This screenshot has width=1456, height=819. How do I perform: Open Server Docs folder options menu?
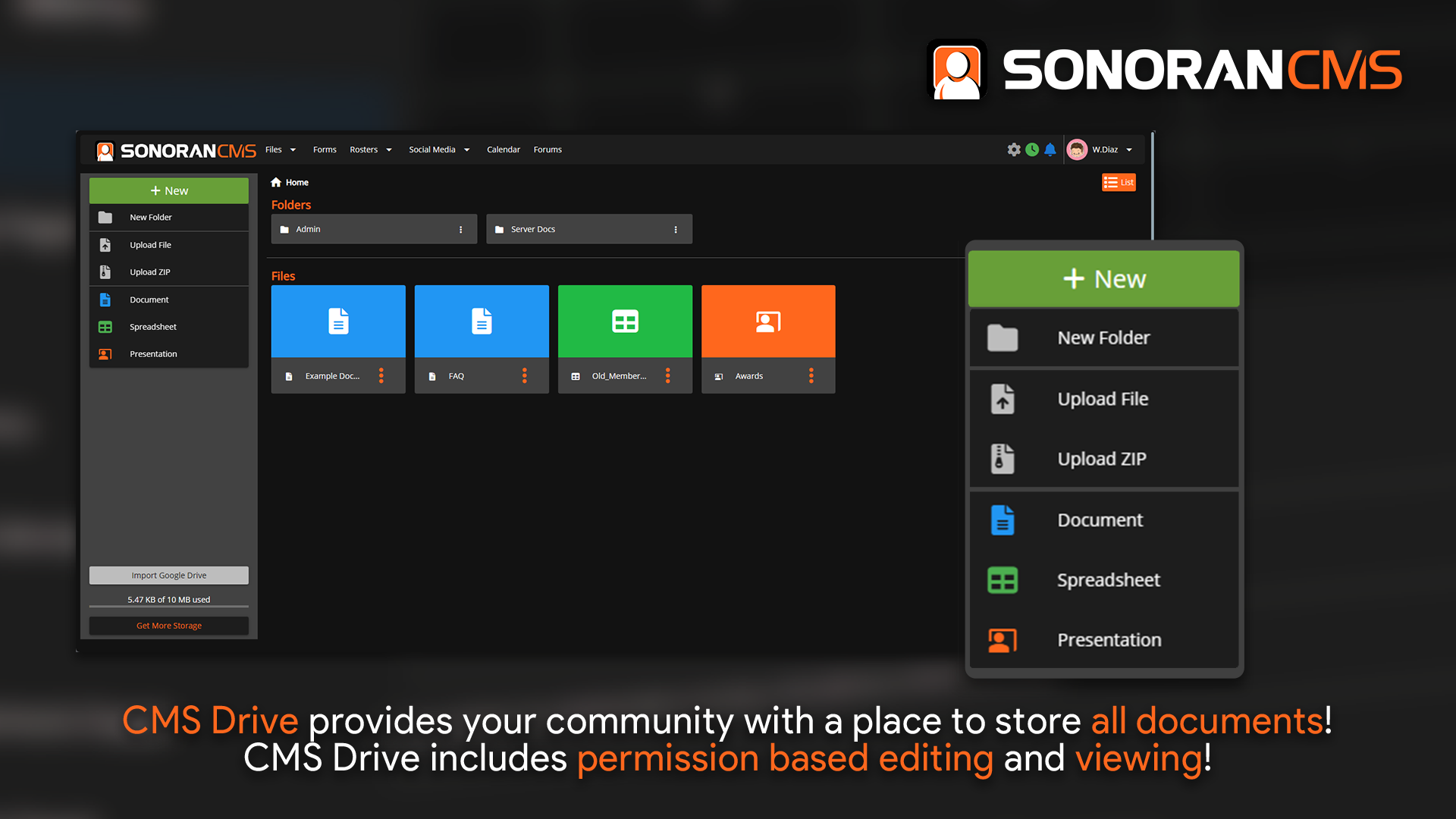pyautogui.click(x=676, y=229)
